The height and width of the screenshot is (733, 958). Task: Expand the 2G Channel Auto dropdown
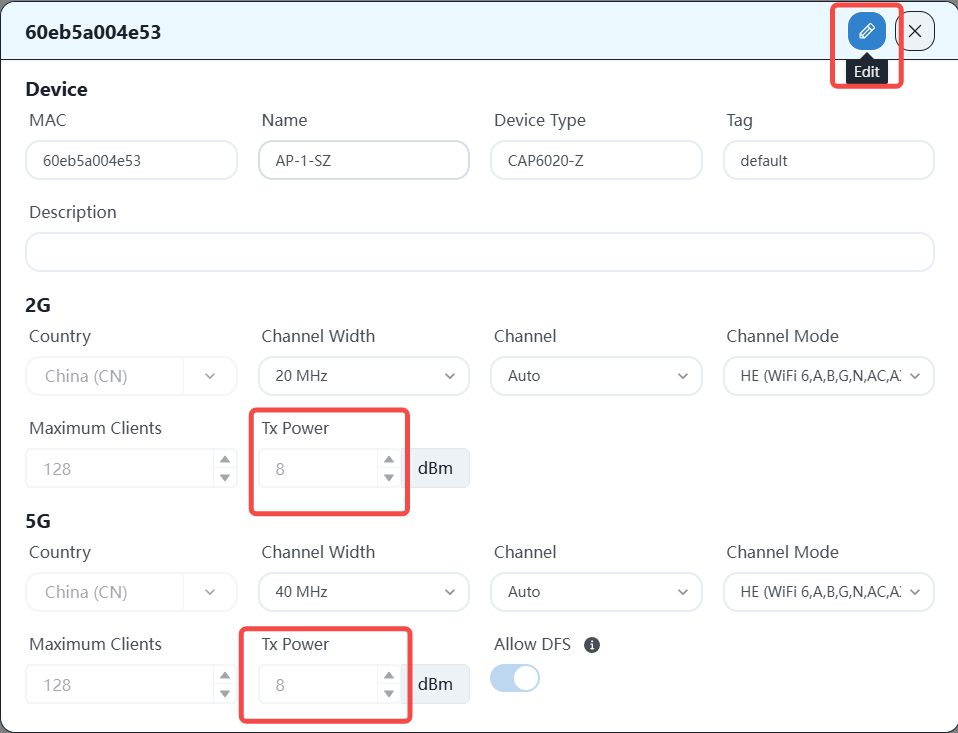[x=596, y=376]
